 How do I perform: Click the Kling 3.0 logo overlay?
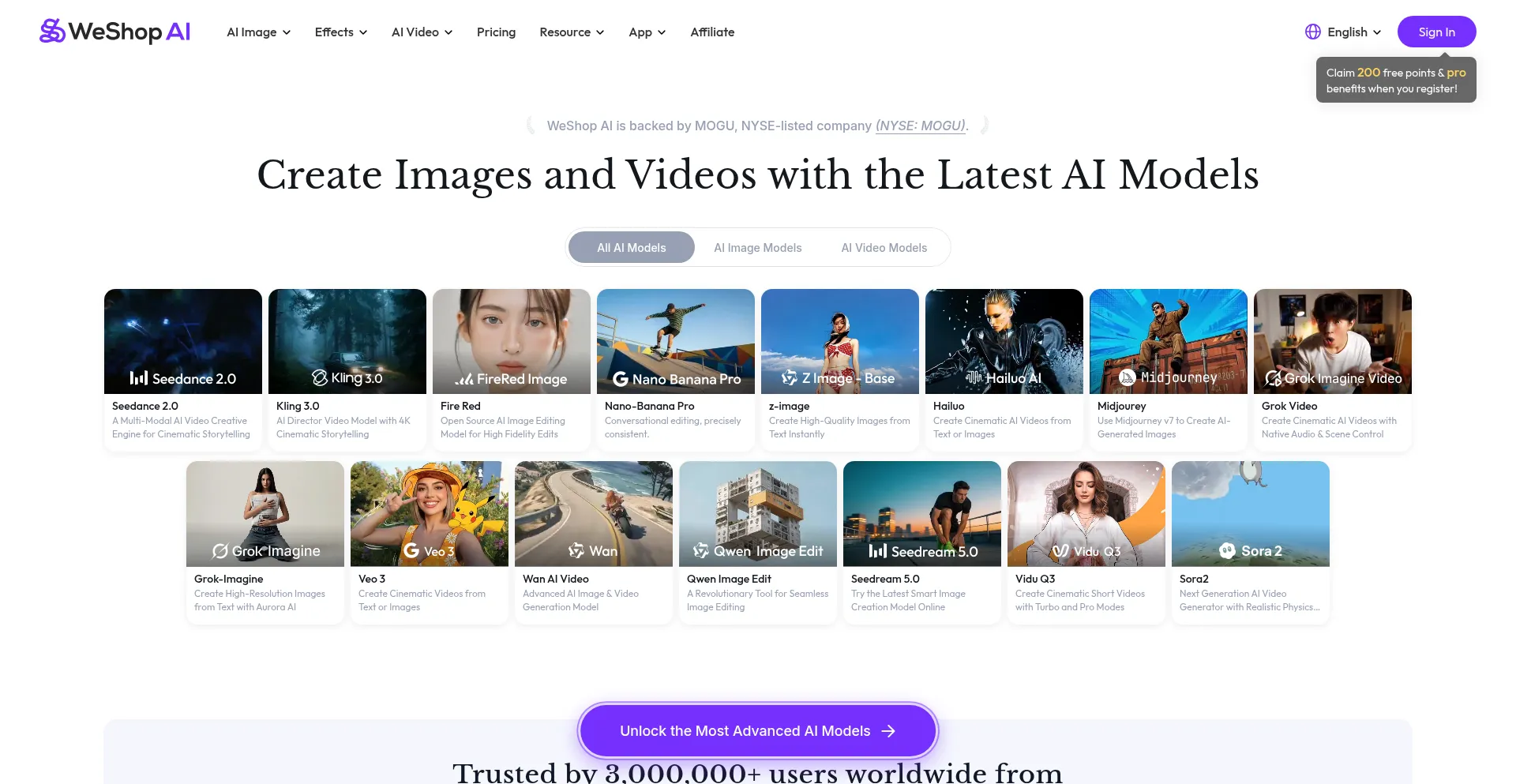tap(347, 377)
